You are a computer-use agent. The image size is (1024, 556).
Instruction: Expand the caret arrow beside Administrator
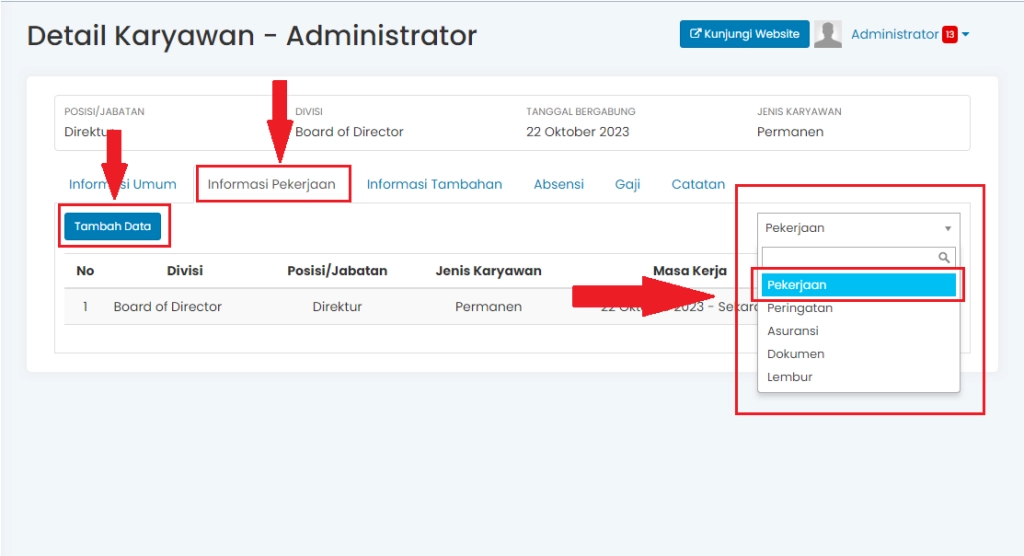pyautogui.click(x=966, y=35)
